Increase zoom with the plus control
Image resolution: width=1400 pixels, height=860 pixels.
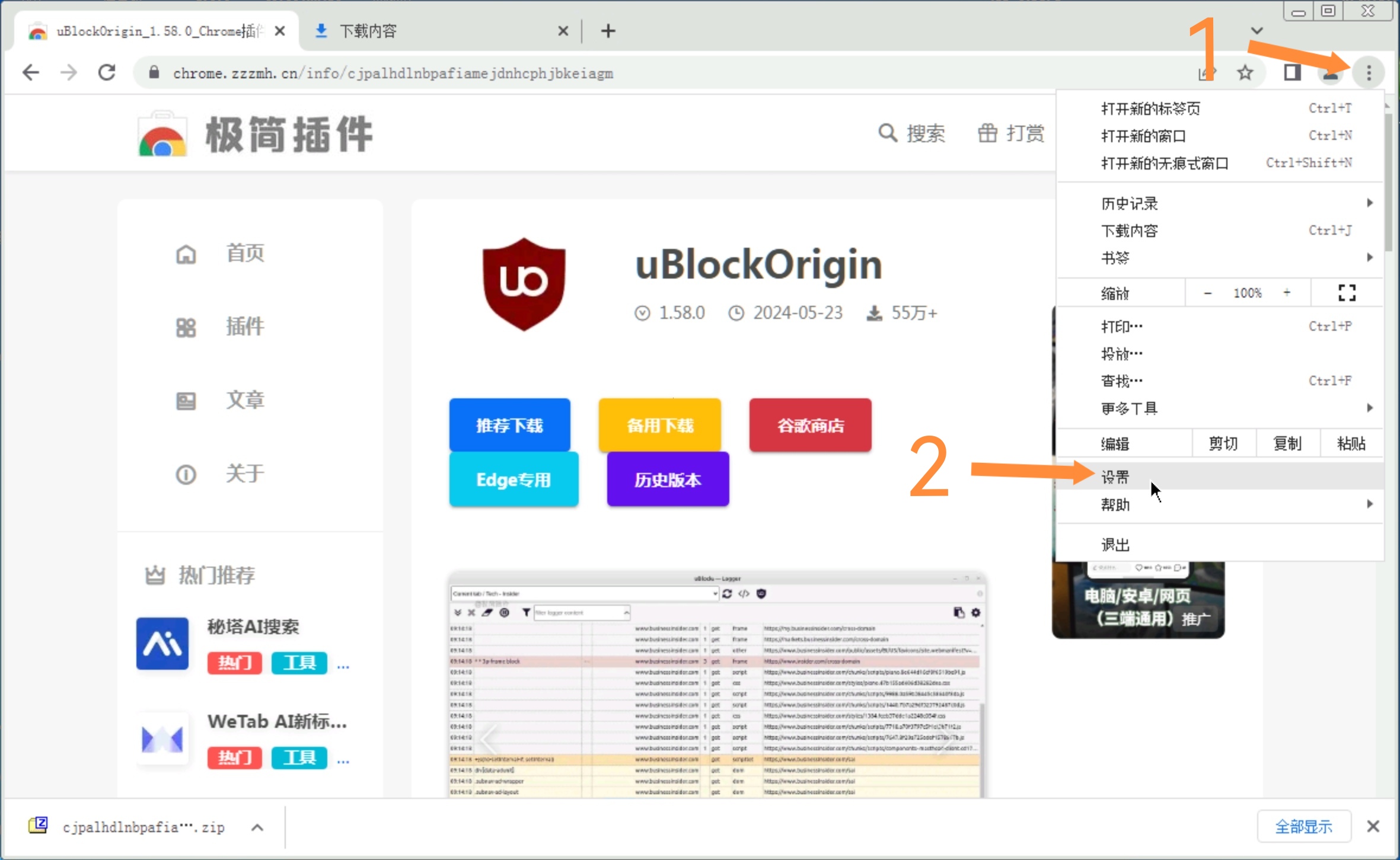coord(1287,293)
